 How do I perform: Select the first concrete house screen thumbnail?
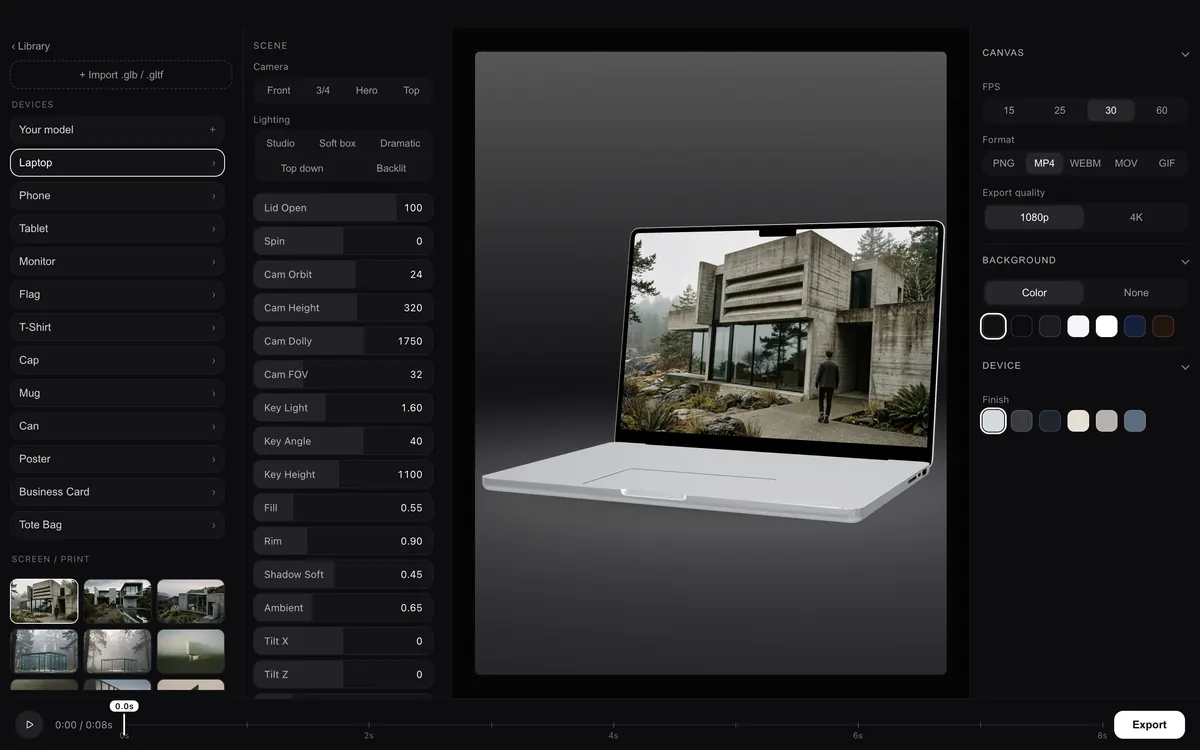pos(44,601)
